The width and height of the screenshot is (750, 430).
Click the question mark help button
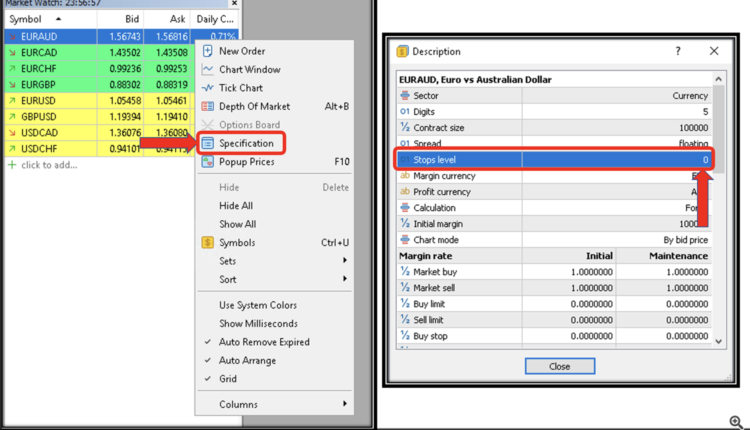point(678,51)
